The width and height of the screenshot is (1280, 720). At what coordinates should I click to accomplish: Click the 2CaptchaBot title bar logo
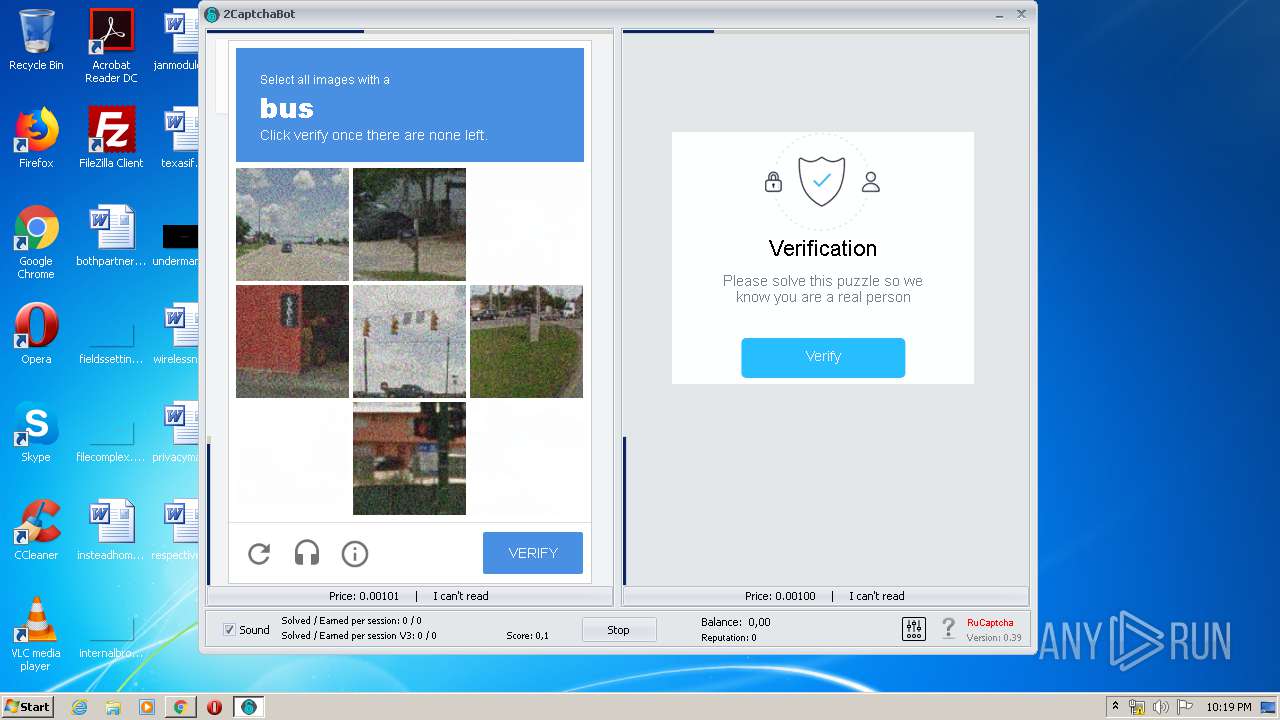pos(212,14)
